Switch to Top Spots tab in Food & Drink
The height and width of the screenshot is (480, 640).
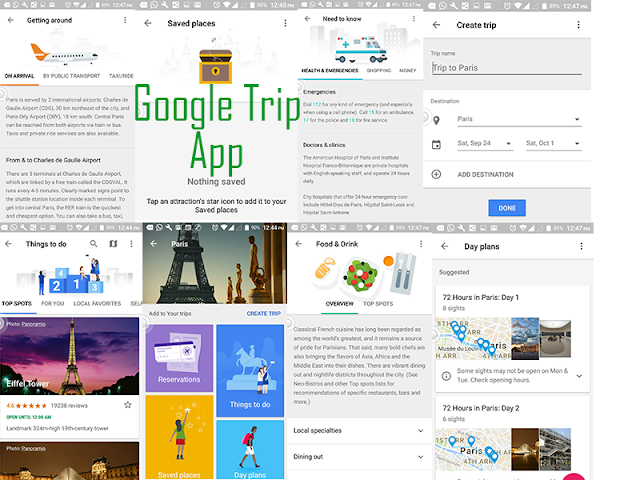tap(378, 304)
